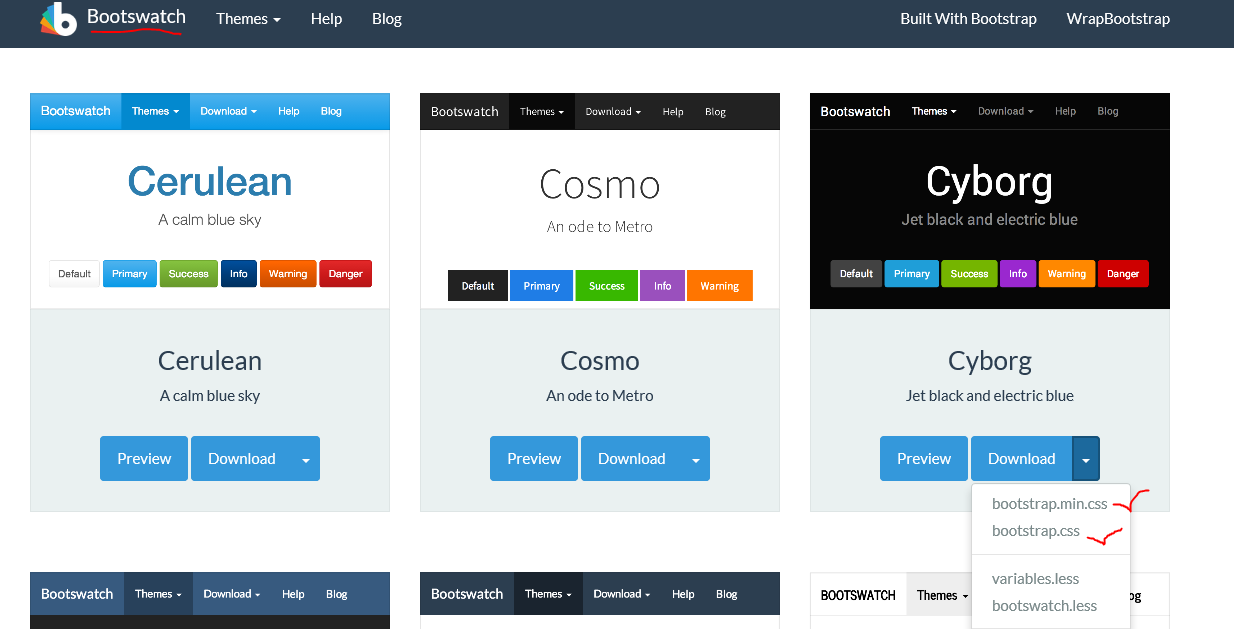Visit the WrapBootstrap link
The height and width of the screenshot is (629, 1234).
(1118, 19)
